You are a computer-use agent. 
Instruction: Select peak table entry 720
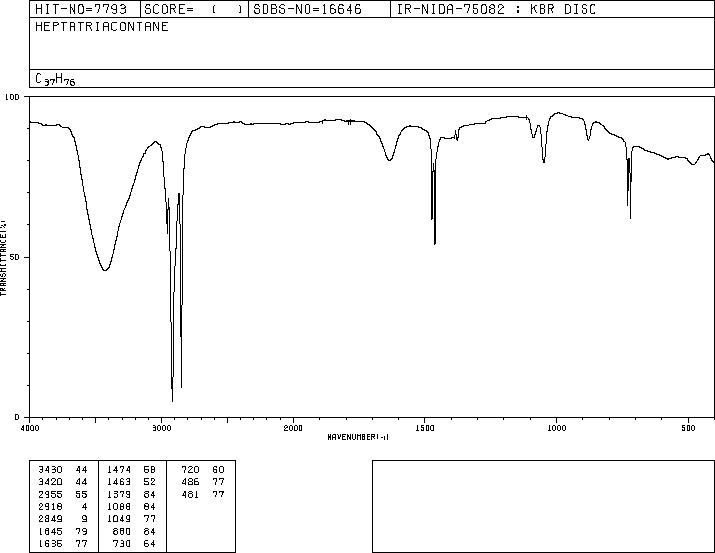[190, 470]
